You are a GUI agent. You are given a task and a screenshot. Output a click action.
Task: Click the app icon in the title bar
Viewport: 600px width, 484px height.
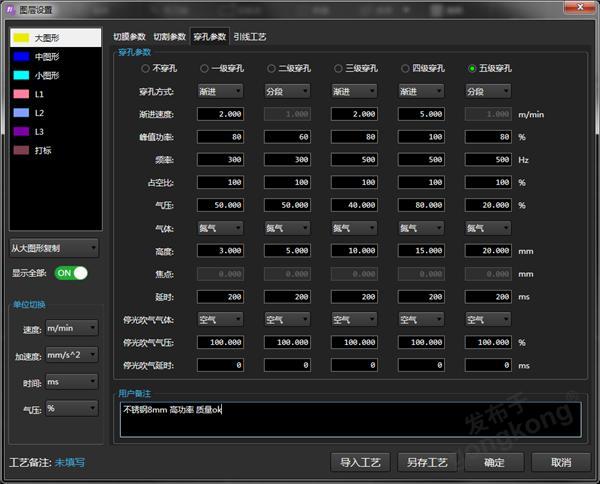[x=11, y=9]
